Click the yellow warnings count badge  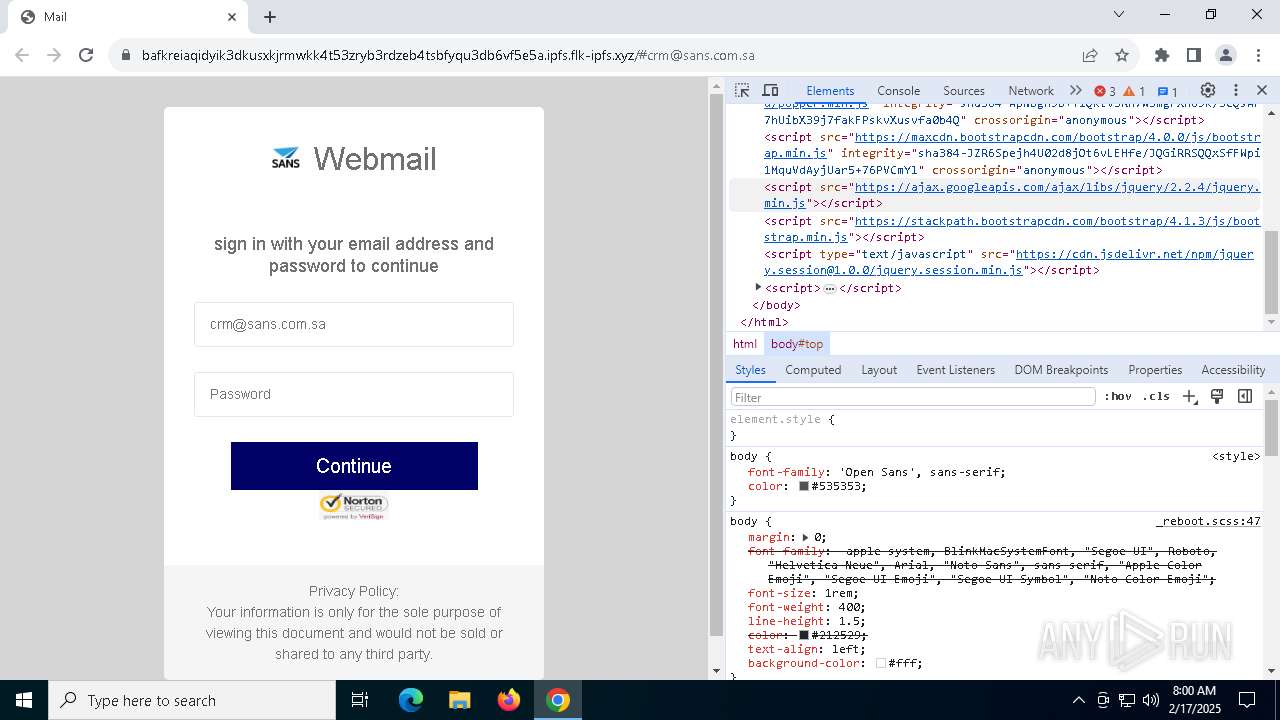tap(1134, 91)
